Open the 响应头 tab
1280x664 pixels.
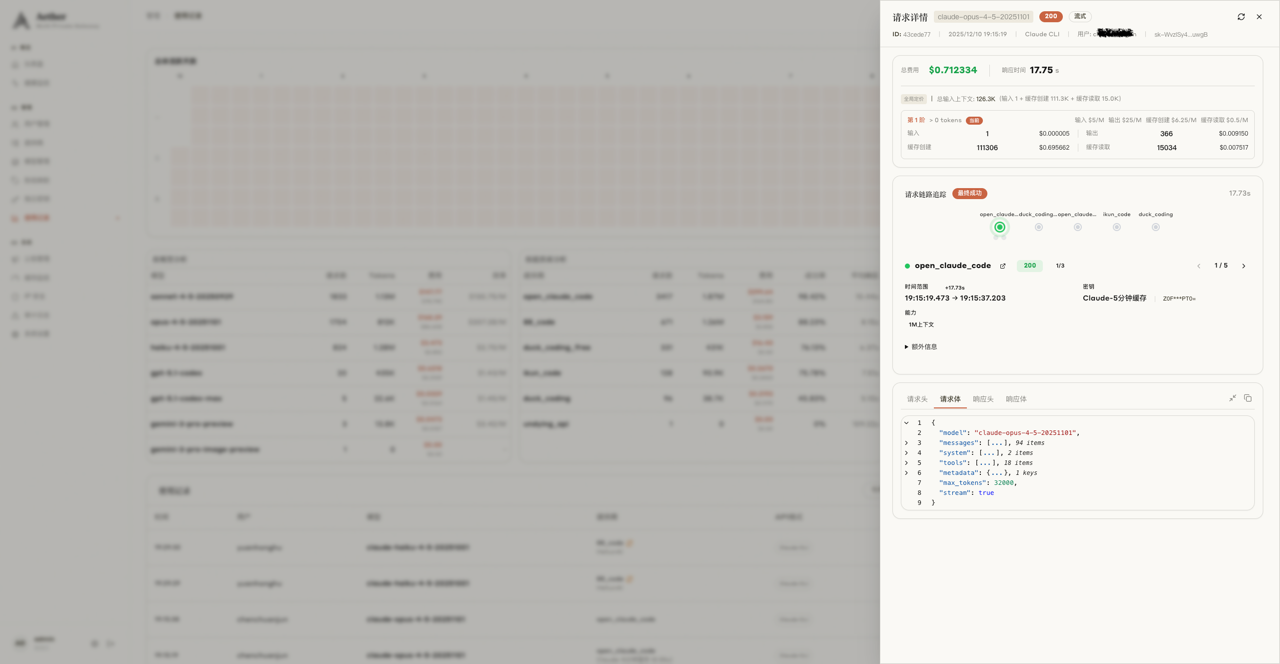point(983,399)
